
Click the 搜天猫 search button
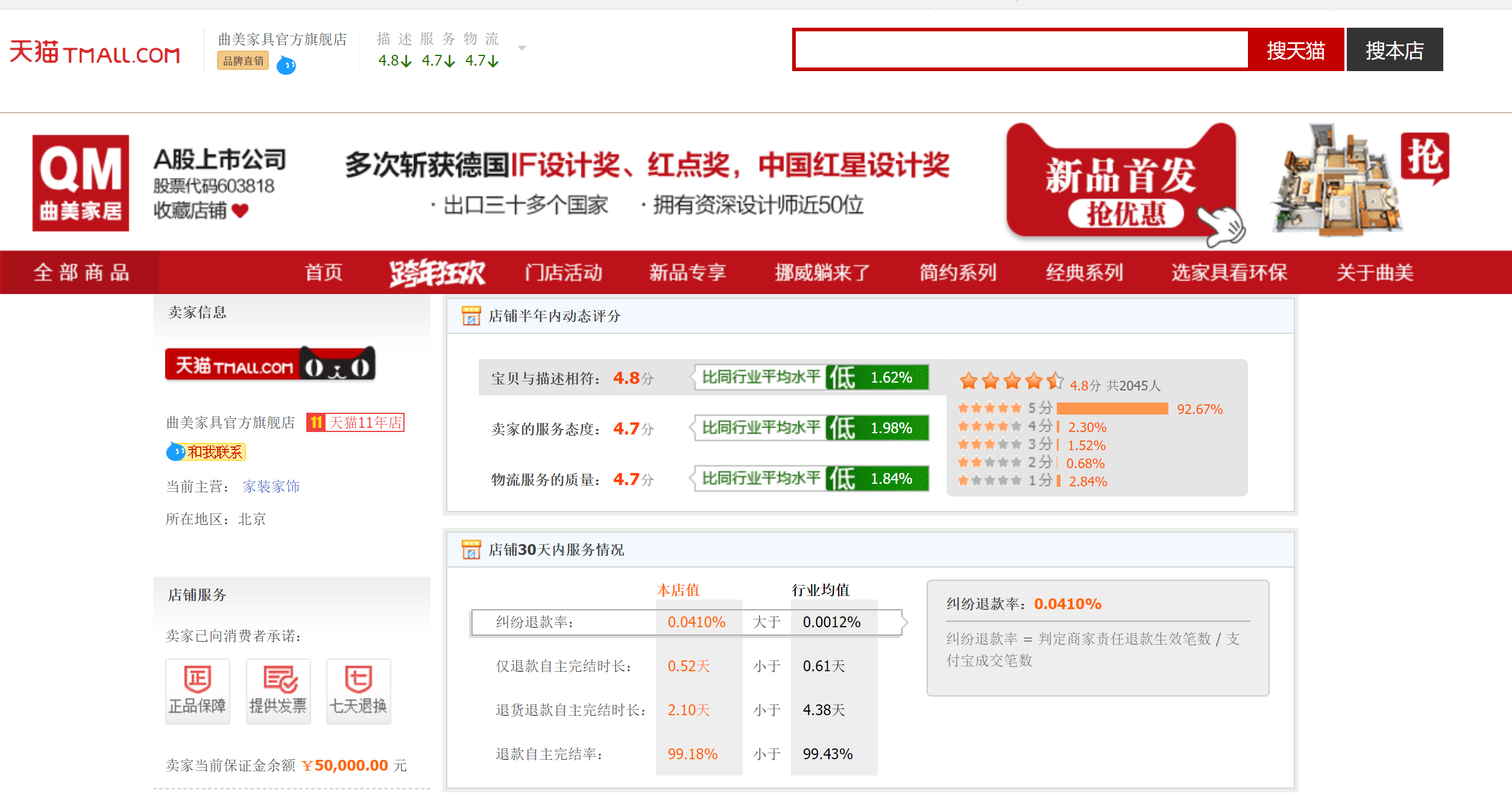click(1296, 50)
